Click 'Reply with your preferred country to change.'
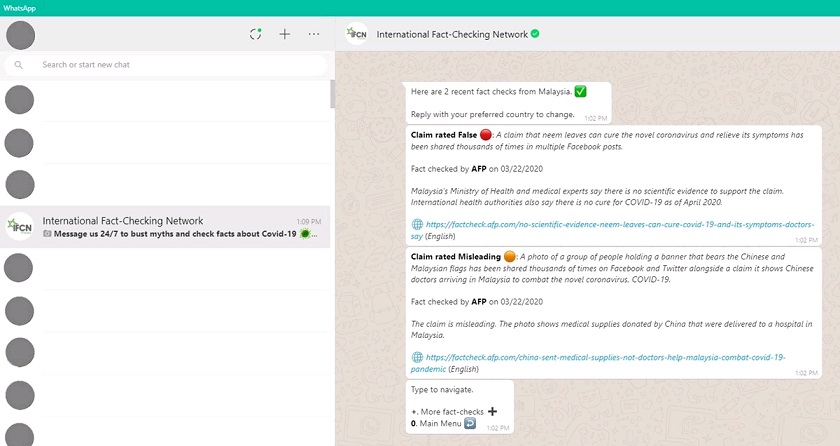The width and height of the screenshot is (840, 446). tap(492, 114)
